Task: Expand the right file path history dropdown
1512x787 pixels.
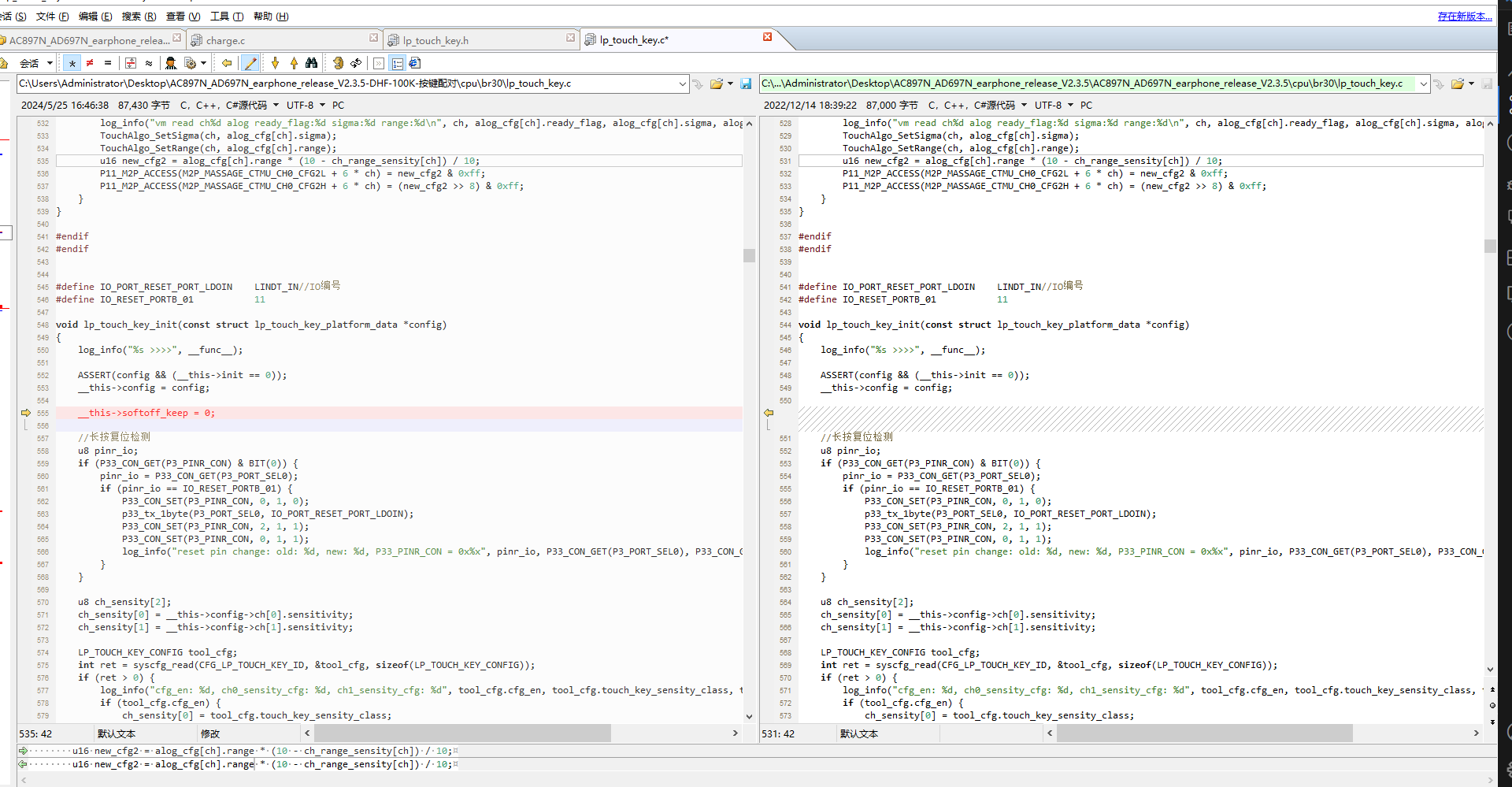Action: coord(1424,84)
